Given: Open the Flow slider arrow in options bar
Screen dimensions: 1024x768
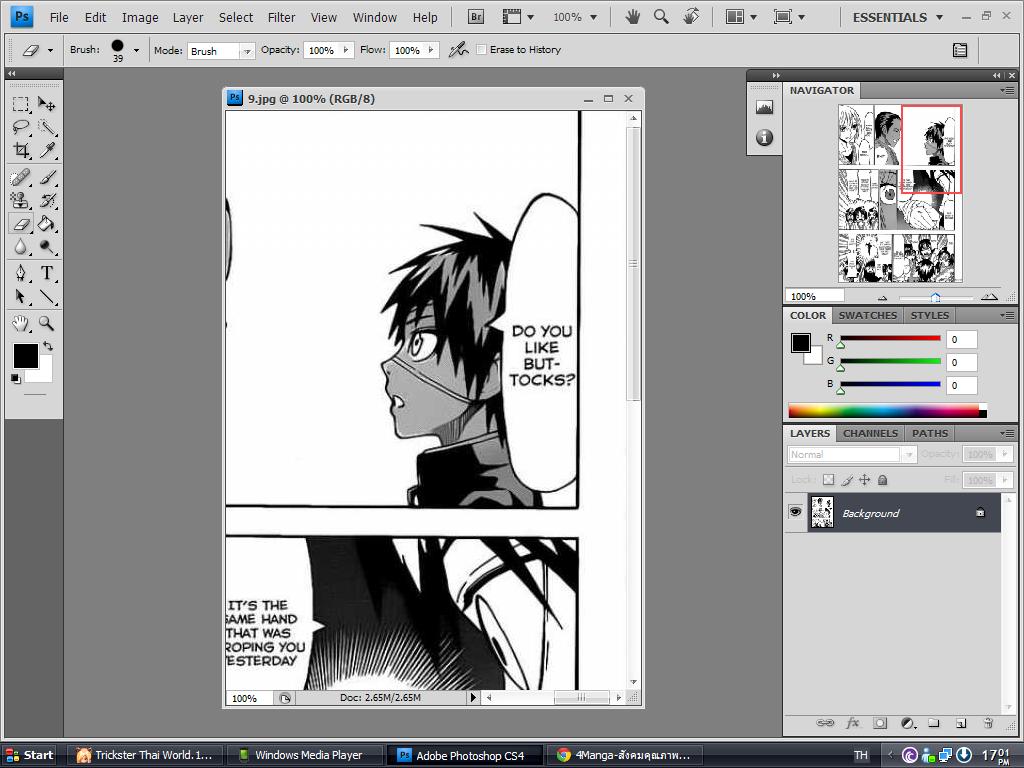Looking at the screenshot, I should point(431,50).
